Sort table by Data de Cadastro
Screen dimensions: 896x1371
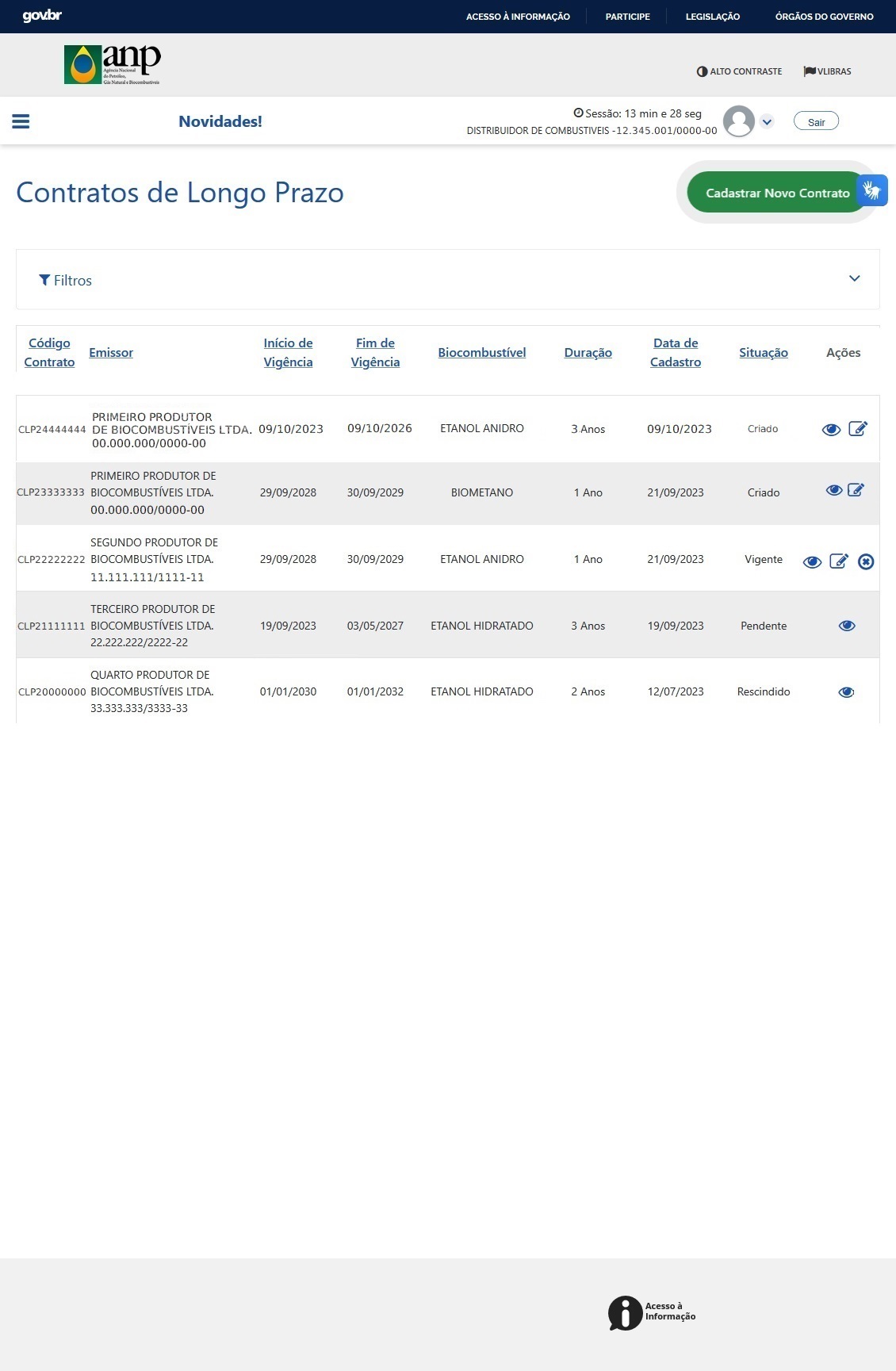(x=676, y=353)
